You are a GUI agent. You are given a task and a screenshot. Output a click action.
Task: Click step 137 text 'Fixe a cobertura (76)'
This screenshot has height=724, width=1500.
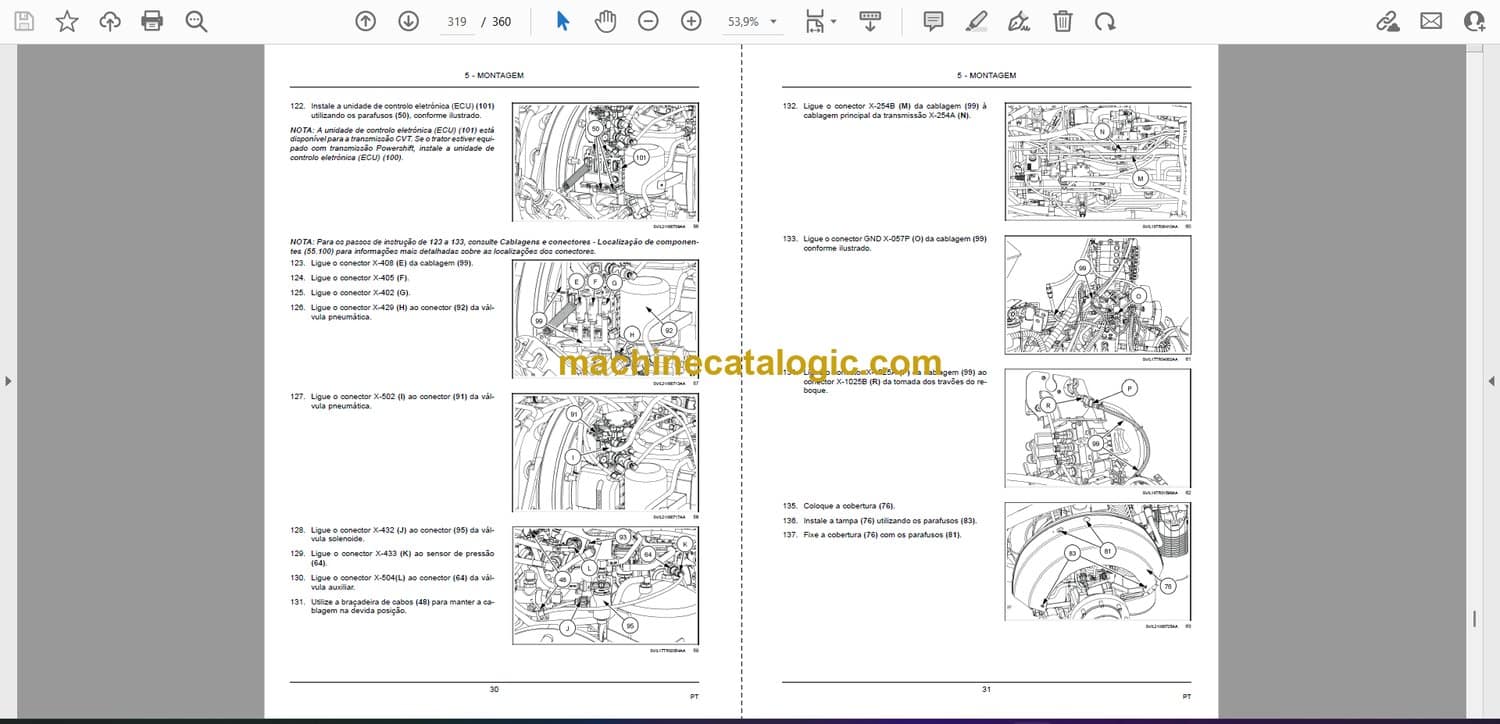pyautogui.click(x=883, y=535)
